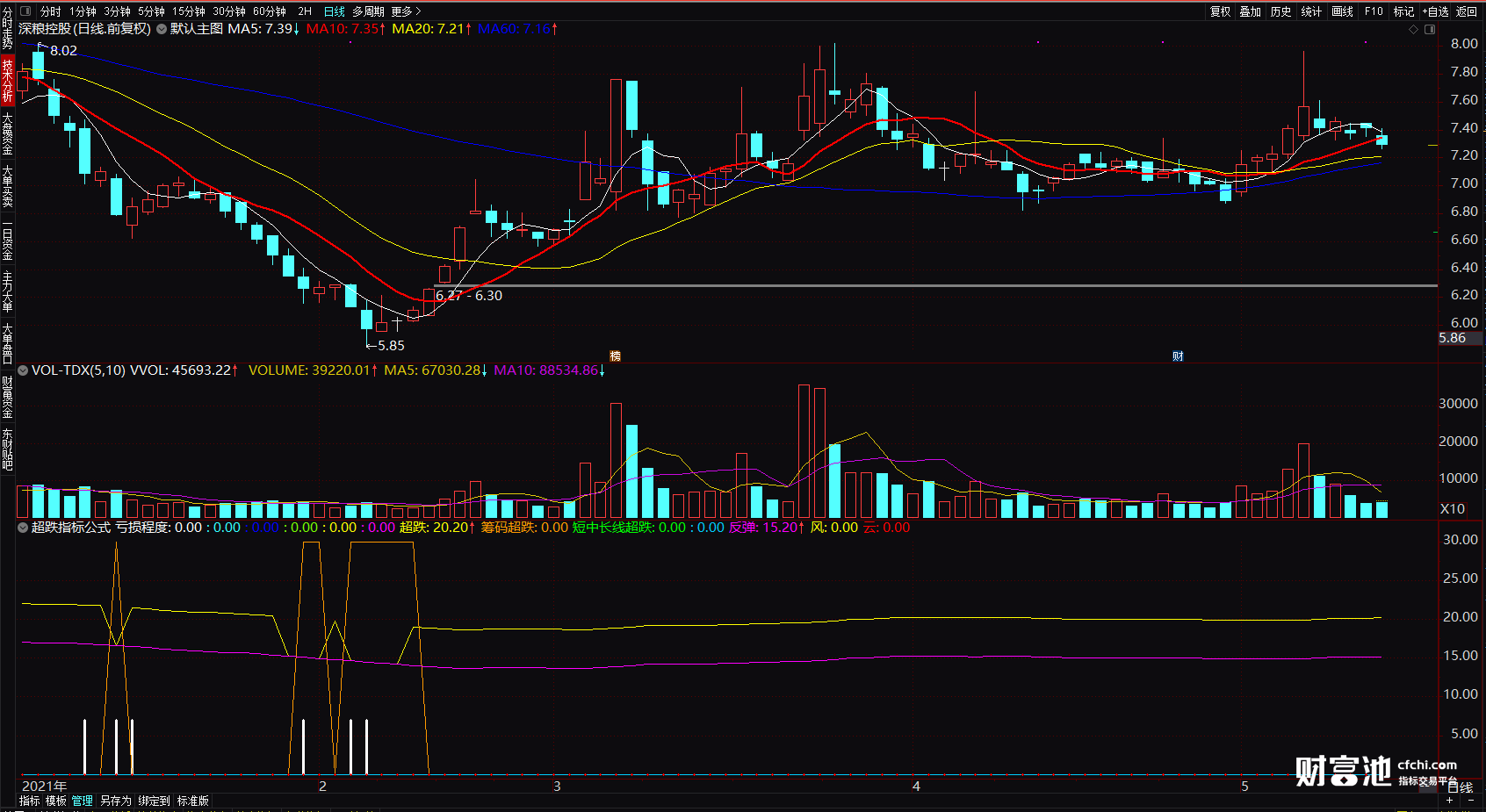Image resolution: width=1486 pixels, height=812 pixels.
Task: Open the 一日资金 sidebar tab
Action: coord(7,239)
